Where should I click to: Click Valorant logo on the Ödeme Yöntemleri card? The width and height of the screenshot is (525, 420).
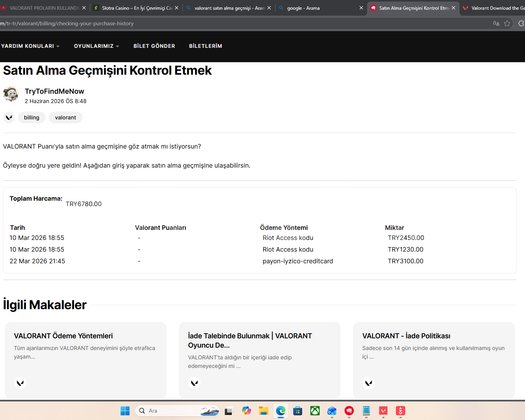[x=20, y=383]
